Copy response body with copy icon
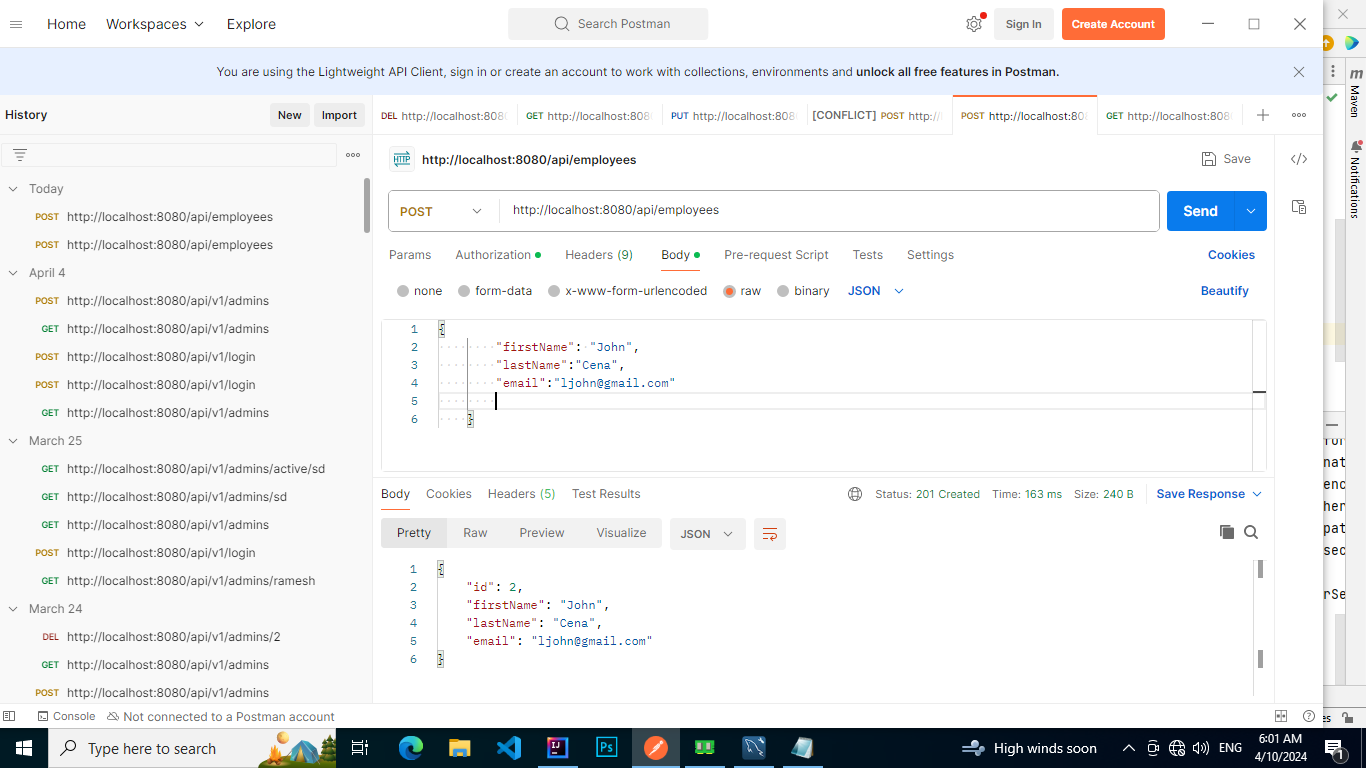The height and width of the screenshot is (768, 1366). pos(1227,532)
